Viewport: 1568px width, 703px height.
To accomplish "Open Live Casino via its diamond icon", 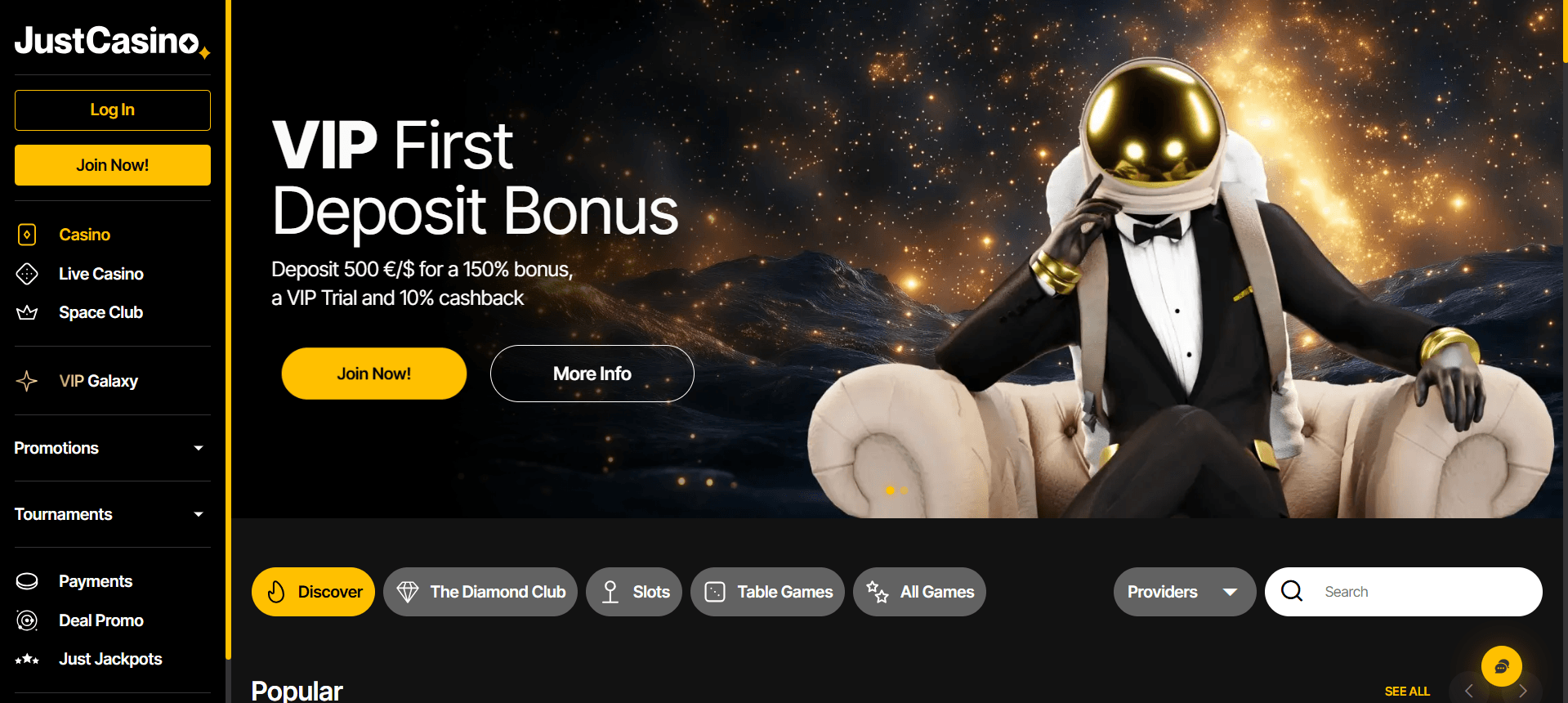I will pyautogui.click(x=27, y=274).
